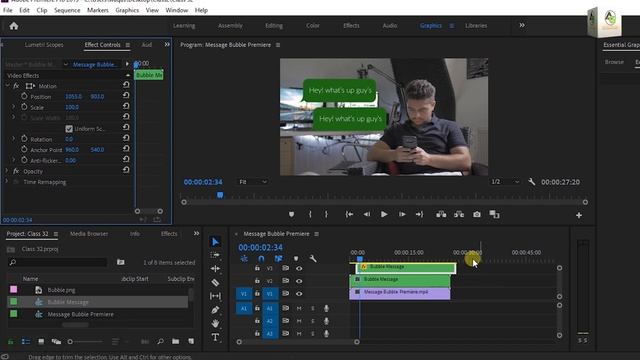The height and width of the screenshot is (360, 640).
Task: Toggle Uniform Scale checkbox
Action: coord(69,129)
